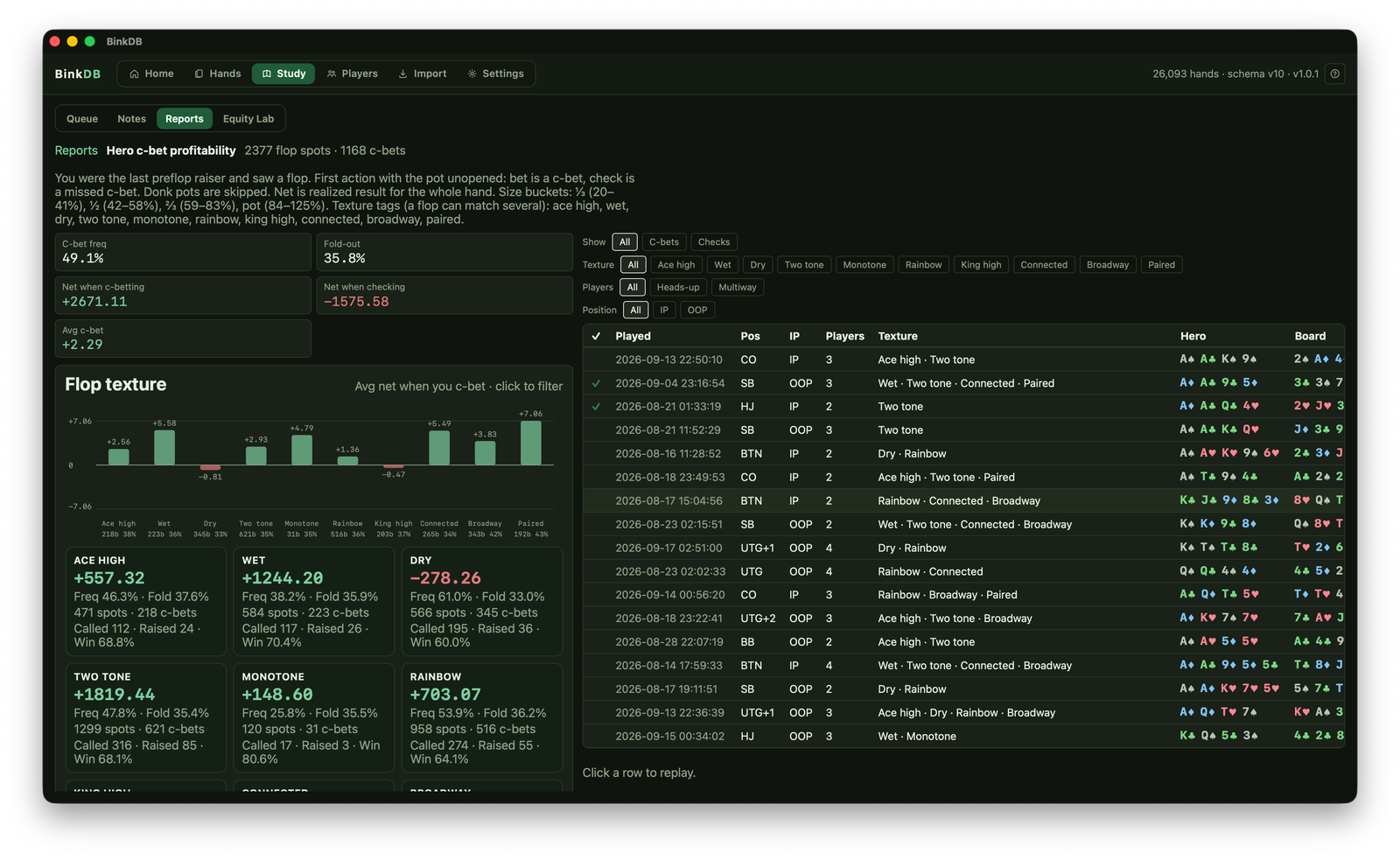Sort by the Players column header
This screenshot has height=860, width=1400.
pos(844,336)
